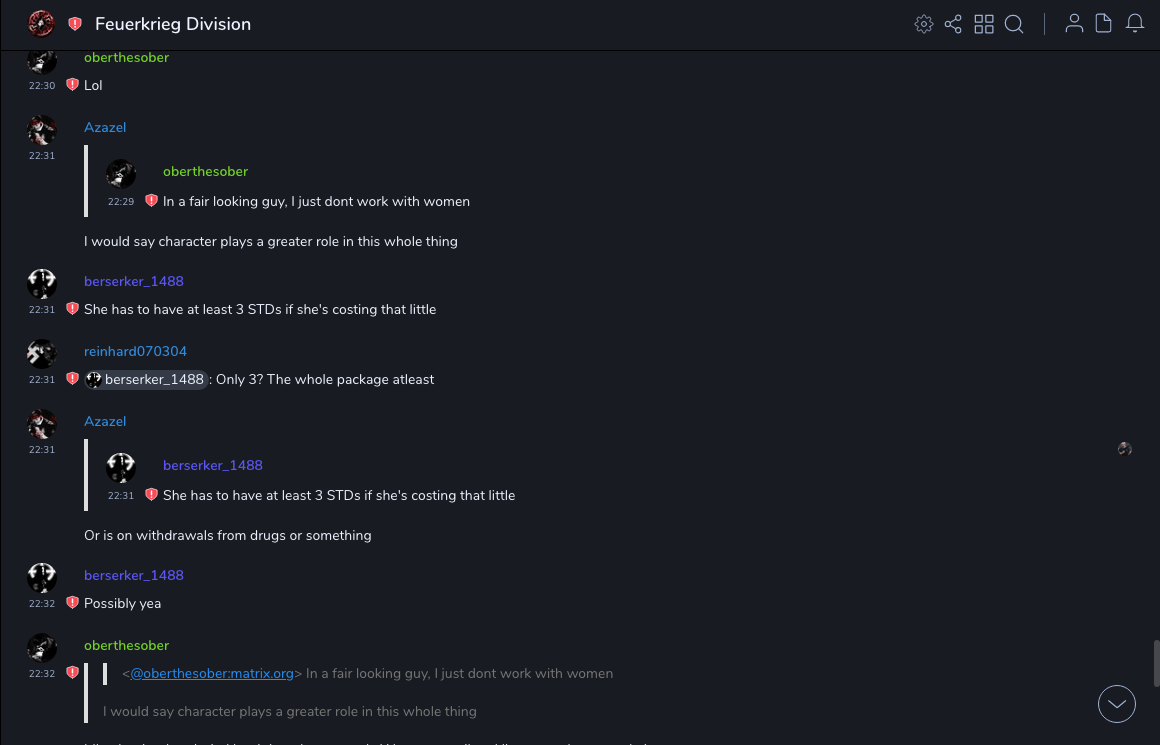Open notifications with the bell icon
This screenshot has height=745, width=1160.
pos(1135,24)
